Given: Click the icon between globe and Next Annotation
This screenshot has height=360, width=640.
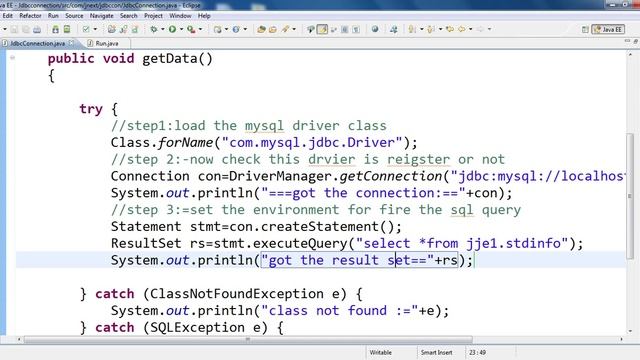Looking at the screenshot, I should click(393, 29).
